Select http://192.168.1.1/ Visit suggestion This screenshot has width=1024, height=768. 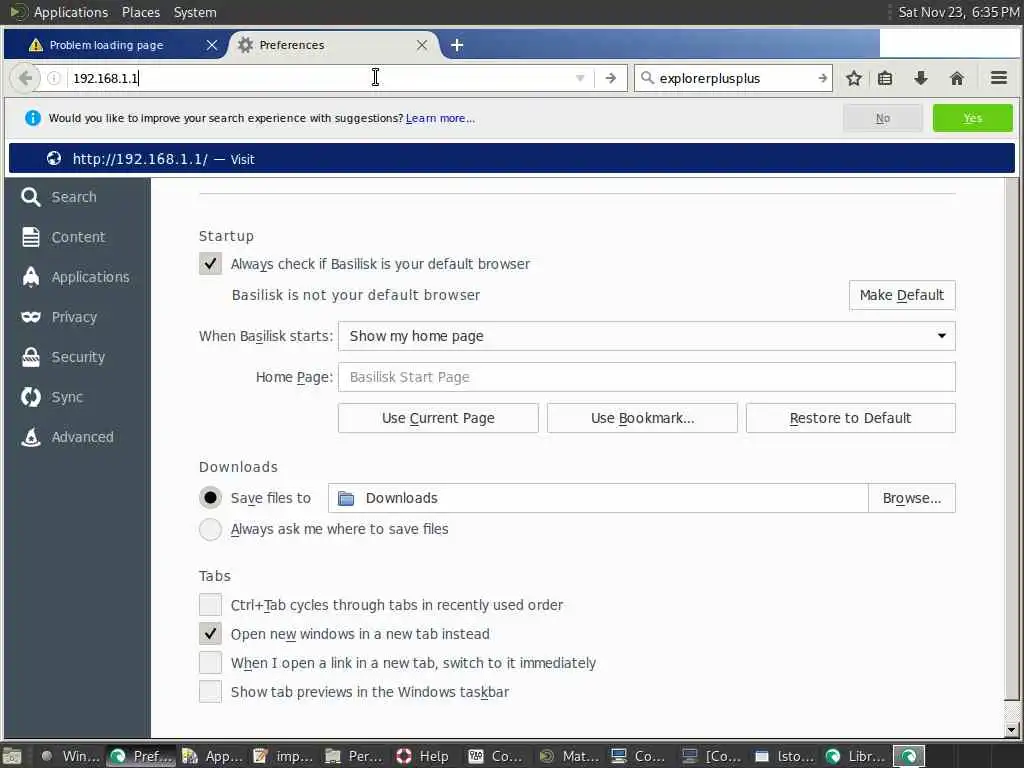pos(512,159)
